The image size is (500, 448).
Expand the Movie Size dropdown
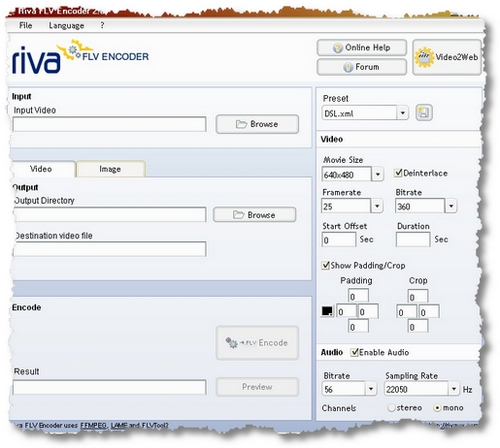tap(378, 174)
